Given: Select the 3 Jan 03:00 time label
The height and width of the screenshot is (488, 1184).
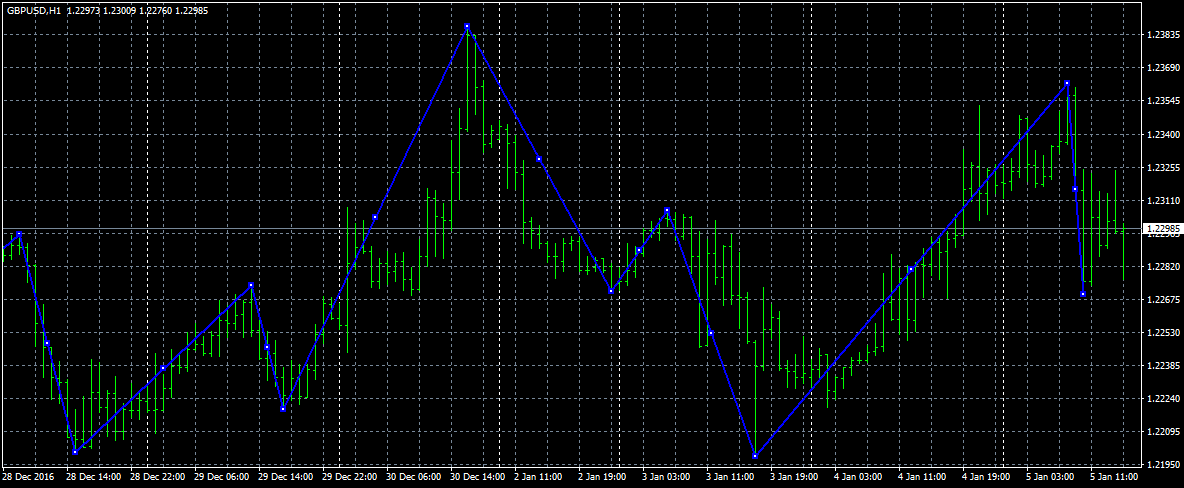Looking at the screenshot, I should (x=668, y=477).
